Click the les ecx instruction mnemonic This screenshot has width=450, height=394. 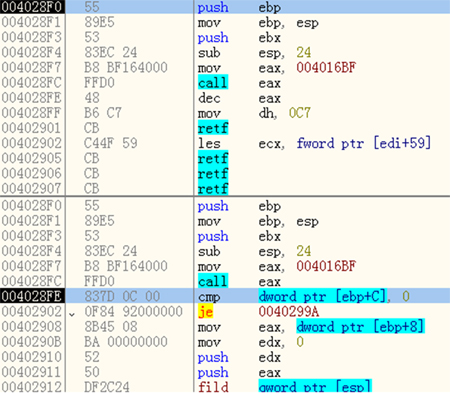coord(209,143)
